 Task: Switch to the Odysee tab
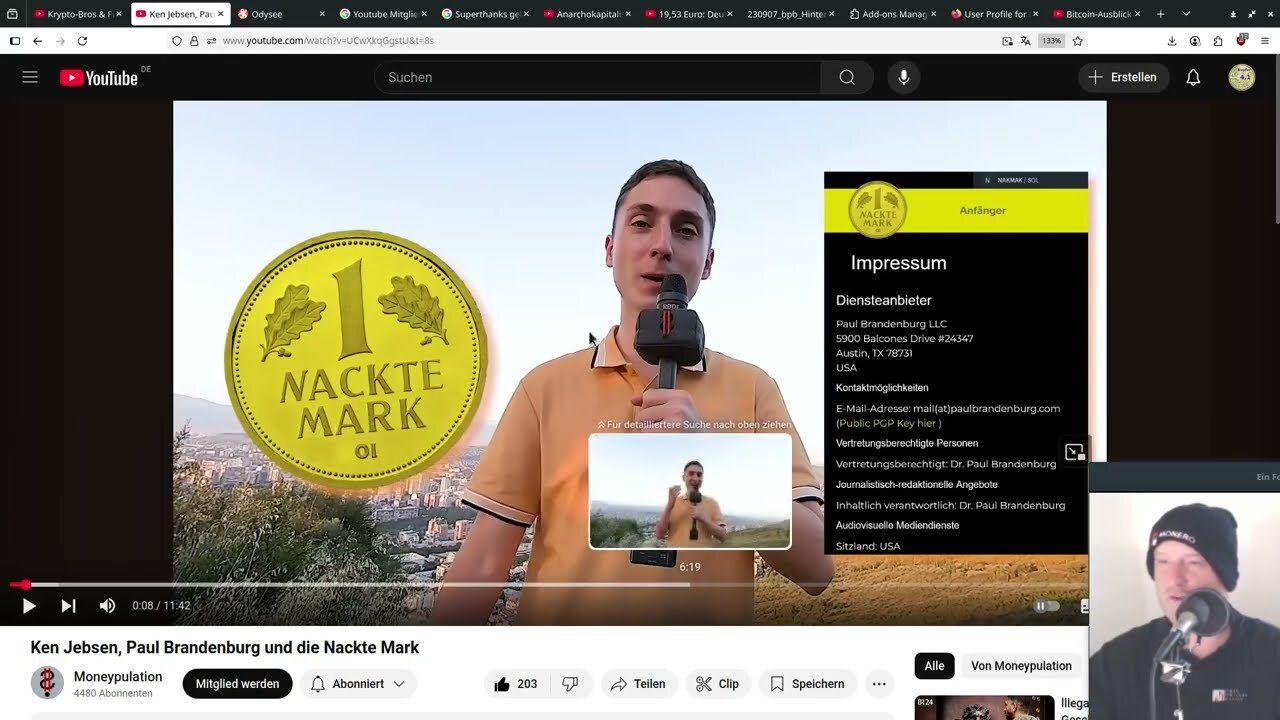click(x=281, y=14)
